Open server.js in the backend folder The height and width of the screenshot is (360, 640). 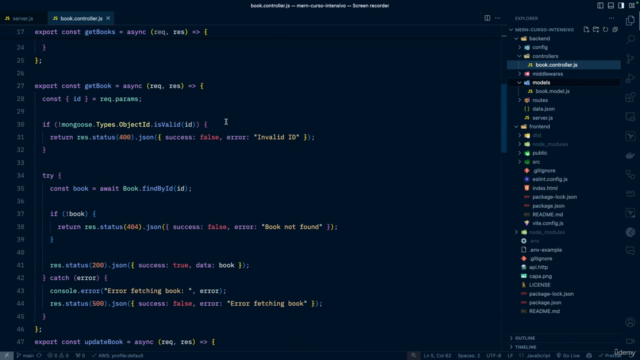tap(542, 118)
